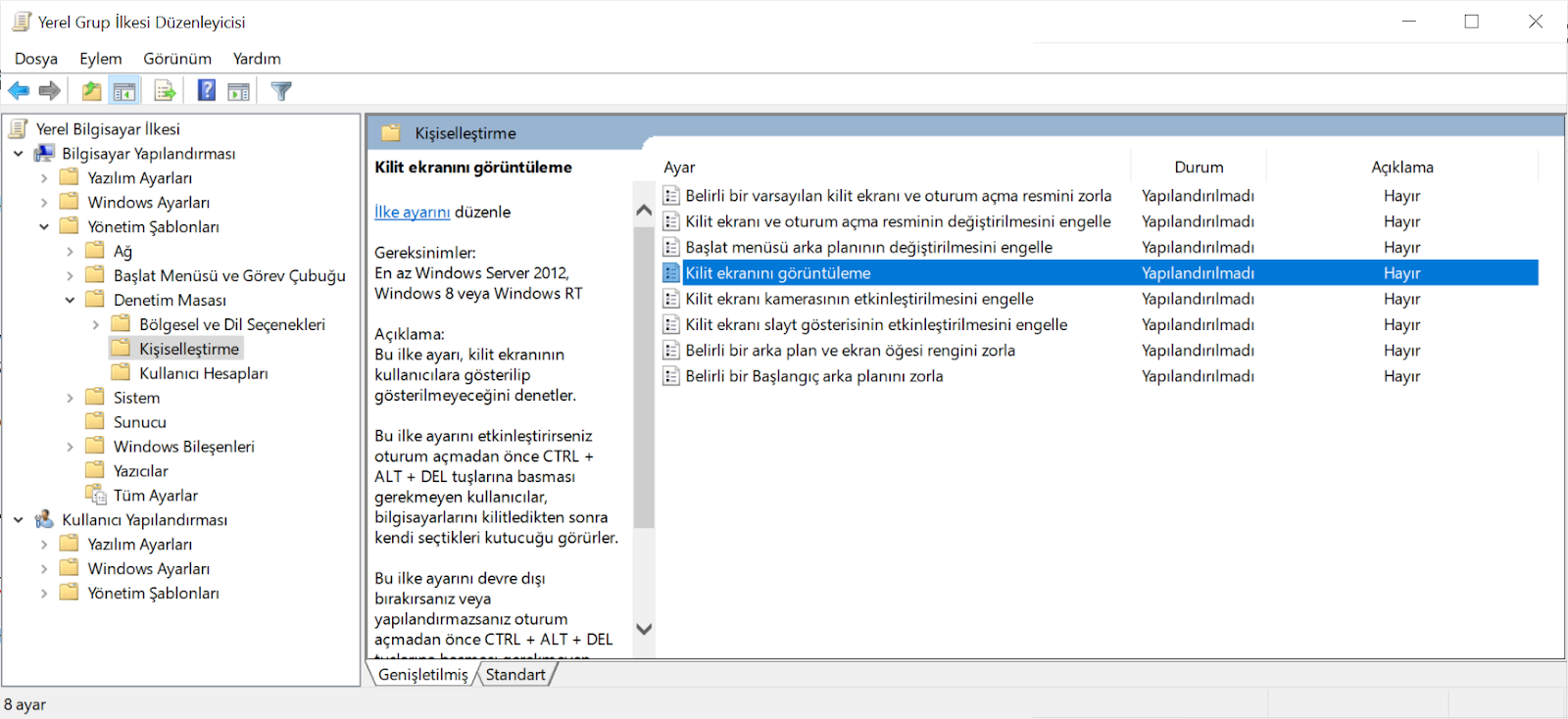Click folder icon of Kullanıcı Hesapları
The width and height of the screenshot is (1568, 719).
click(x=121, y=372)
